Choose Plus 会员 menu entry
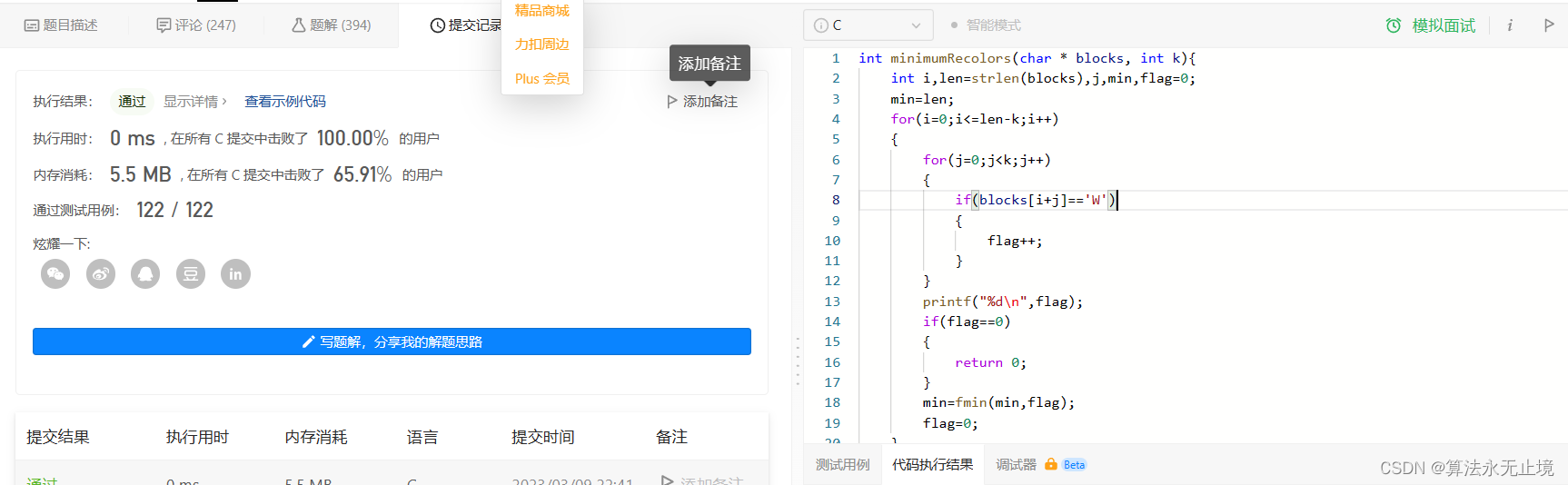Image resolution: width=1568 pixels, height=485 pixels. pos(542,79)
